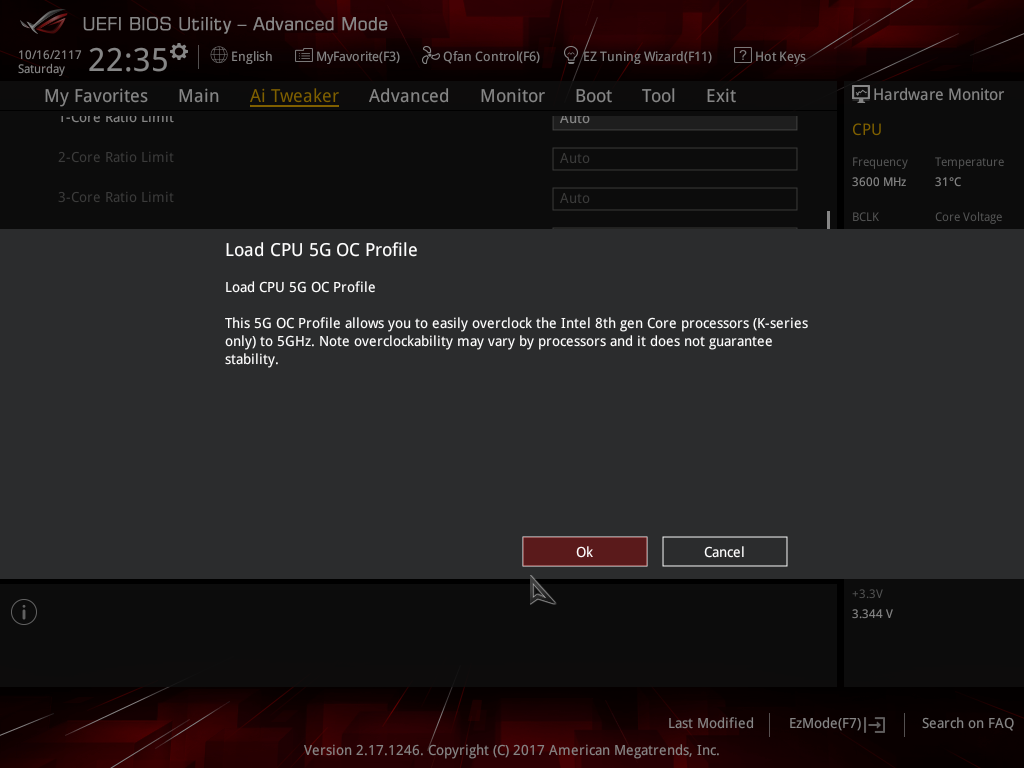Open the Monitor tab
Screen dimensions: 1024x768
tap(512, 96)
